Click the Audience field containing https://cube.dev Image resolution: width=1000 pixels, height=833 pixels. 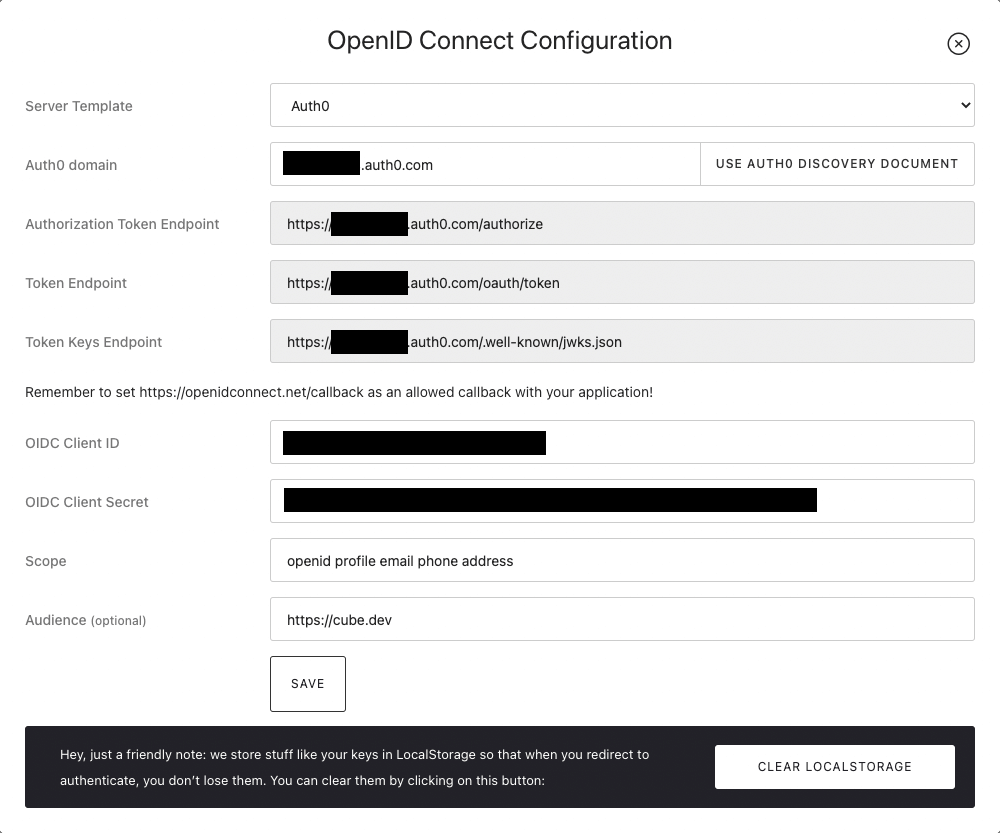pyautogui.click(x=621, y=619)
